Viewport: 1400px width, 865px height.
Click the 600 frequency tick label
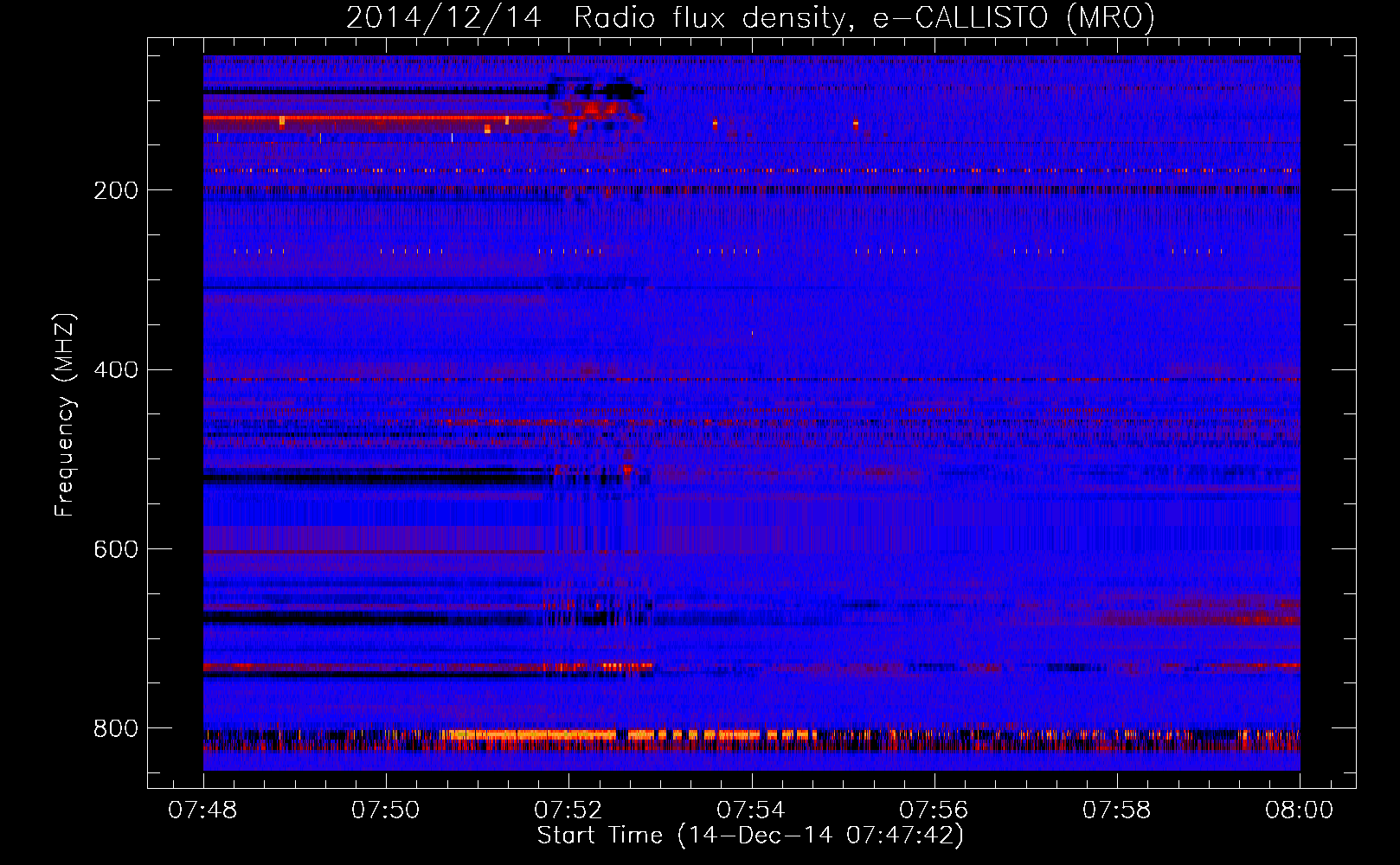[116, 549]
